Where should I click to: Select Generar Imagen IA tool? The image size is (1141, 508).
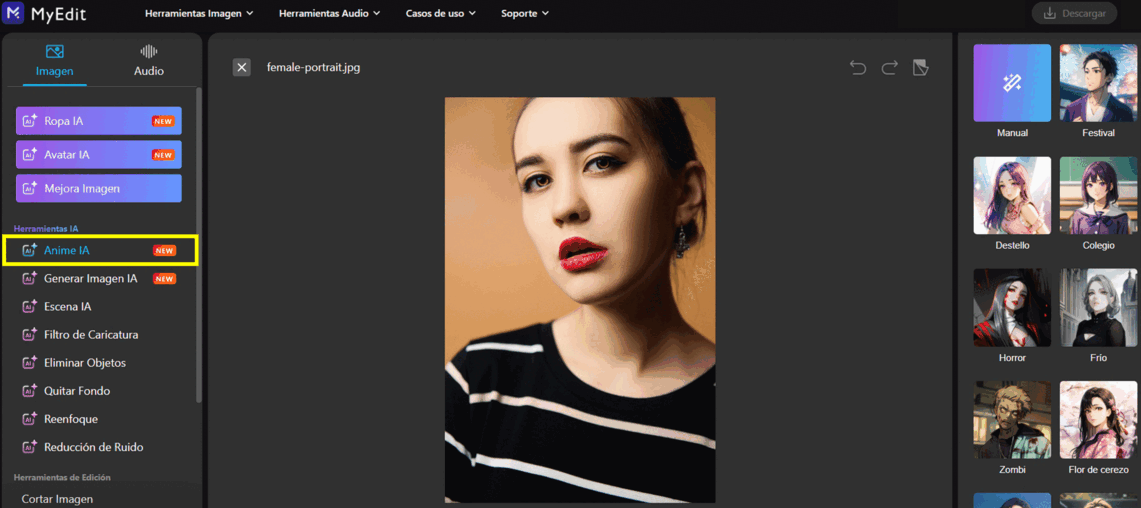click(x=100, y=279)
